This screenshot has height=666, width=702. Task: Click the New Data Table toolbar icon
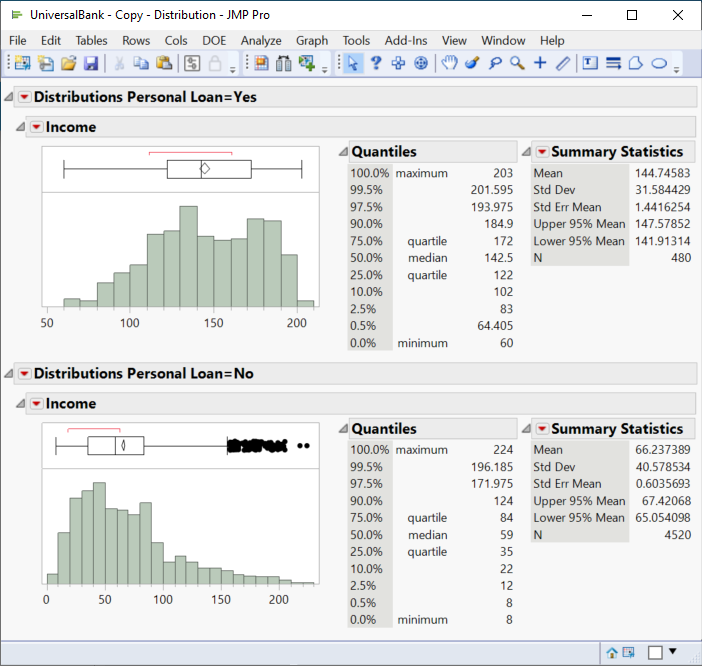22,63
